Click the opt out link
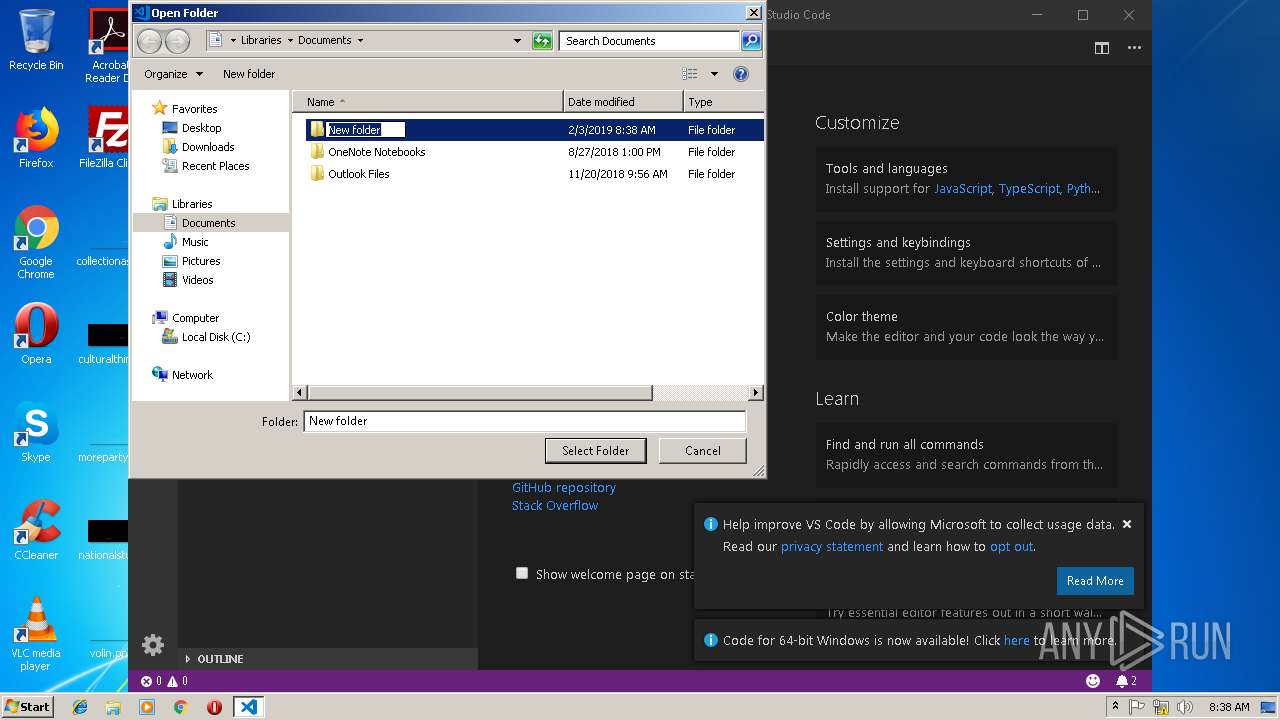Screen dimensions: 1280x720 pyautogui.click(x=1011, y=547)
